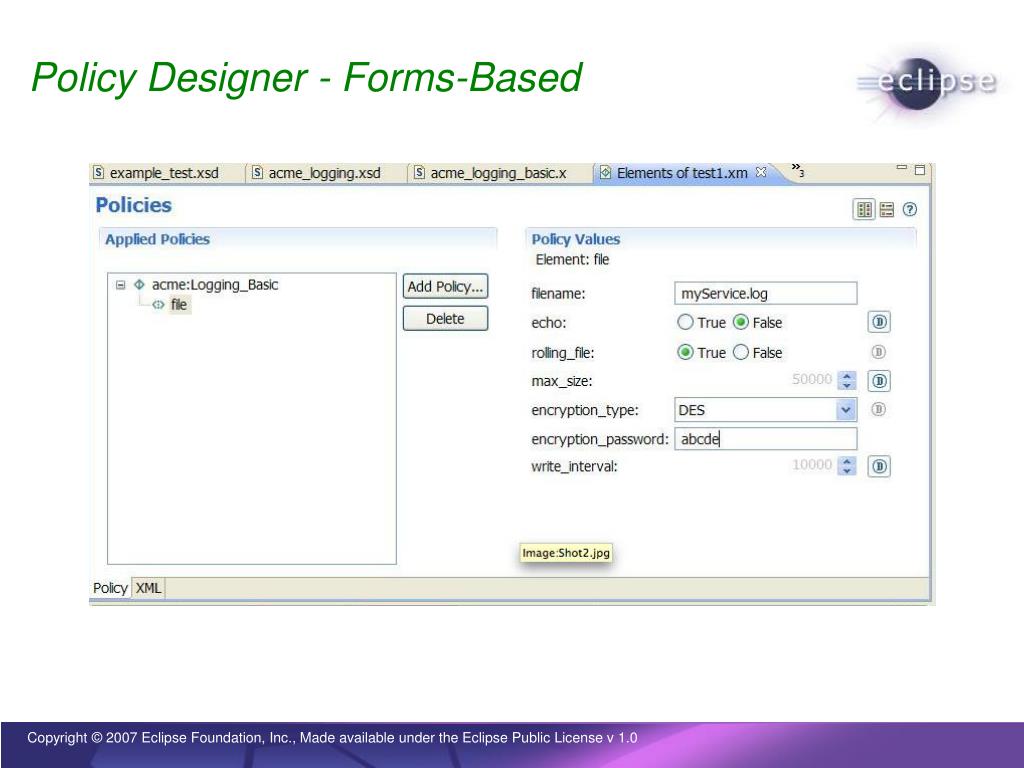Set rolling_file to False
Viewport: 1024px width, 768px height.
[x=741, y=353]
